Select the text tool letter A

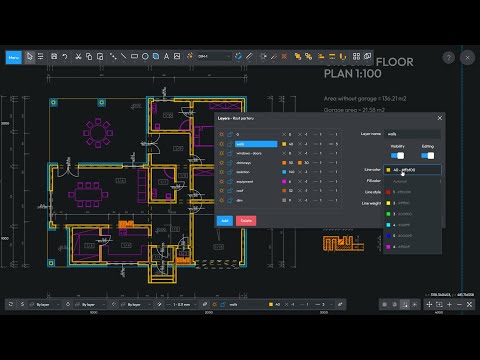tap(166, 56)
